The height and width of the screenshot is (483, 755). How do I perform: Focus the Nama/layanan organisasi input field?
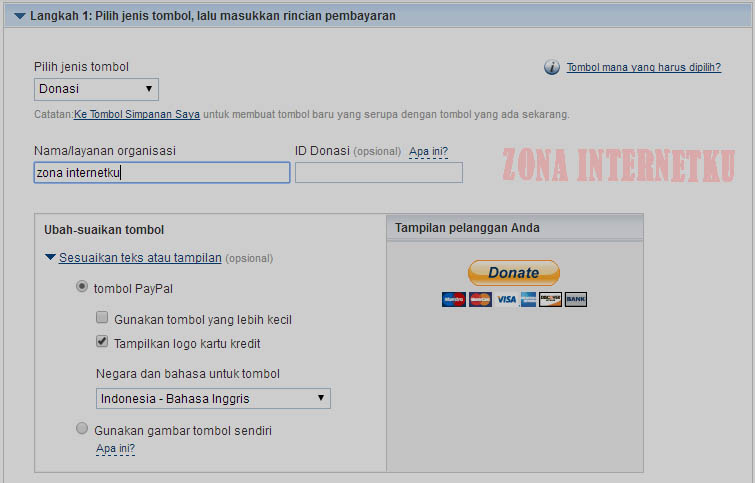coord(162,172)
